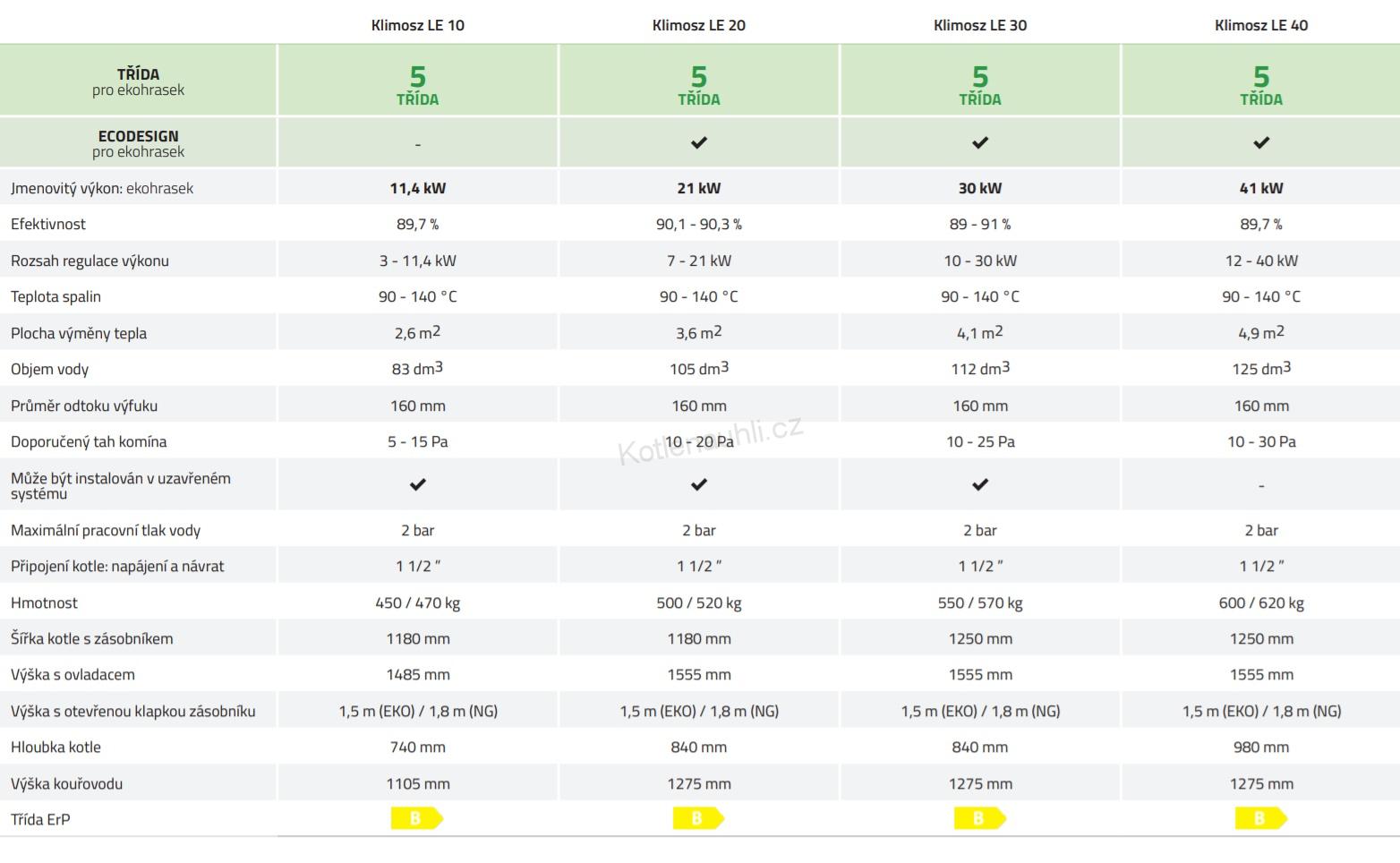The image size is (1400, 863).
Task: Click the Klimosz LE 20 column heading
Action: coord(699,25)
